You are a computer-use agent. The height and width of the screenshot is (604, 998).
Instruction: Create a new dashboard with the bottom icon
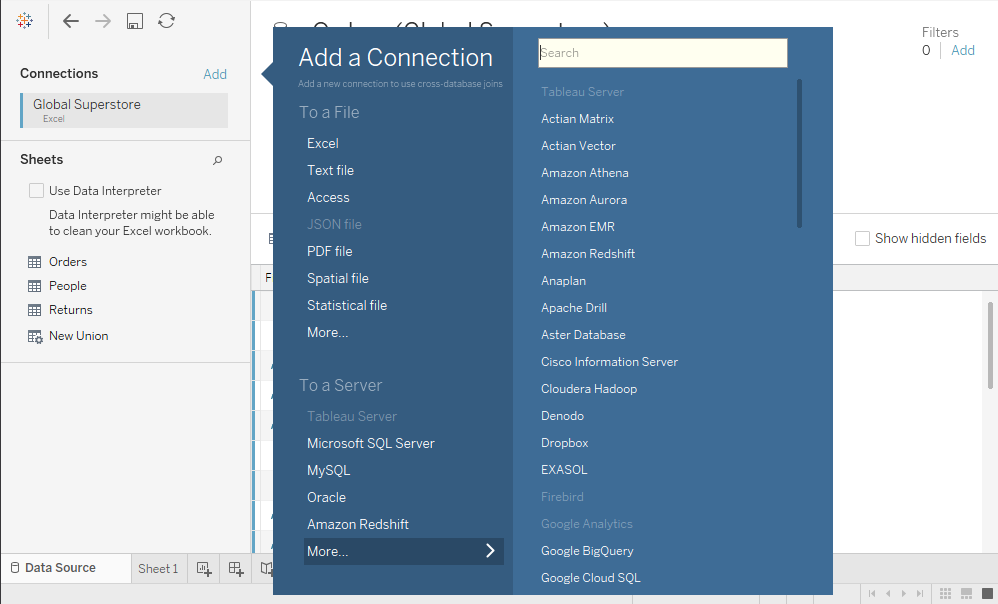pos(235,568)
